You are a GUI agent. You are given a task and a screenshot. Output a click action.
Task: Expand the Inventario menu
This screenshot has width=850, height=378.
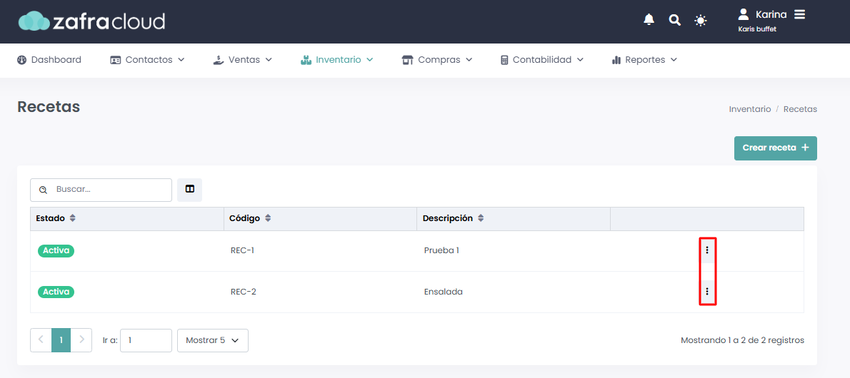(337, 60)
